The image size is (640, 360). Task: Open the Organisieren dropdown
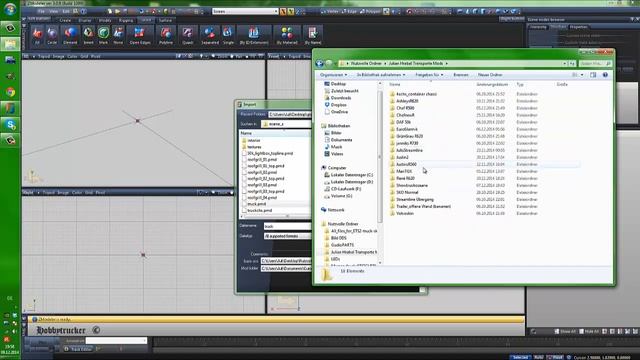[333, 75]
